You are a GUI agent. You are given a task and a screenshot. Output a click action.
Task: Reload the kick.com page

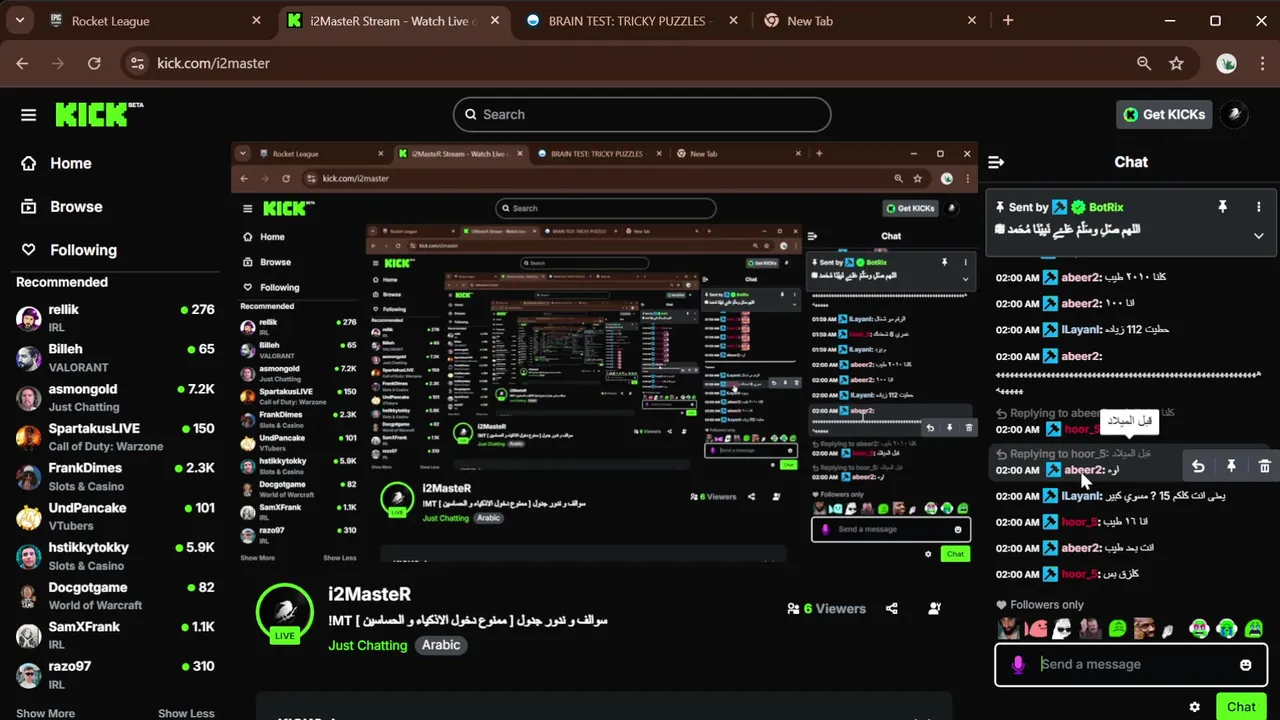click(94, 63)
